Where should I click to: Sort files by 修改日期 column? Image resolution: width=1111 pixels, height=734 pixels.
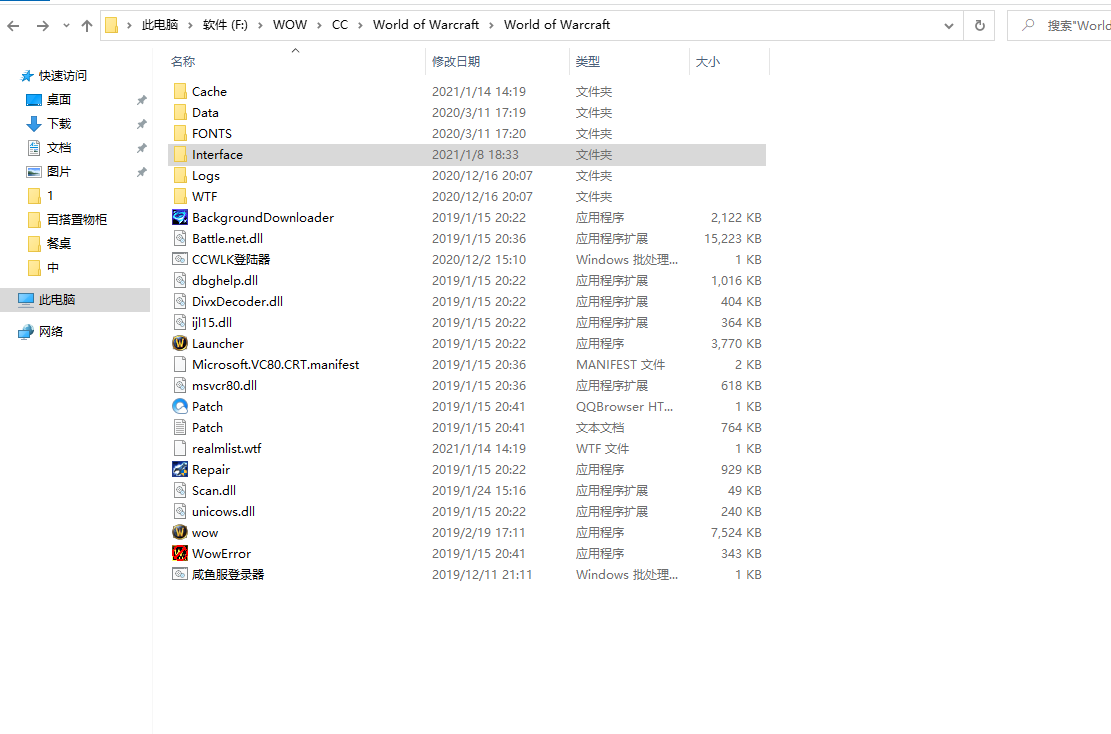coord(456,62)
